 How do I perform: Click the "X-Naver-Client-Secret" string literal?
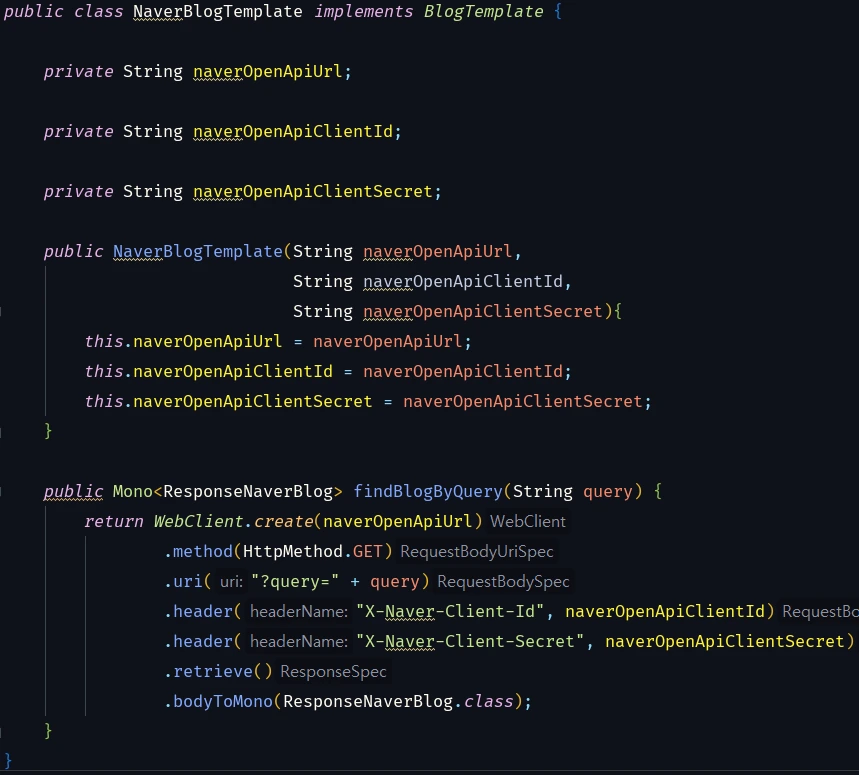pos(469,642)
